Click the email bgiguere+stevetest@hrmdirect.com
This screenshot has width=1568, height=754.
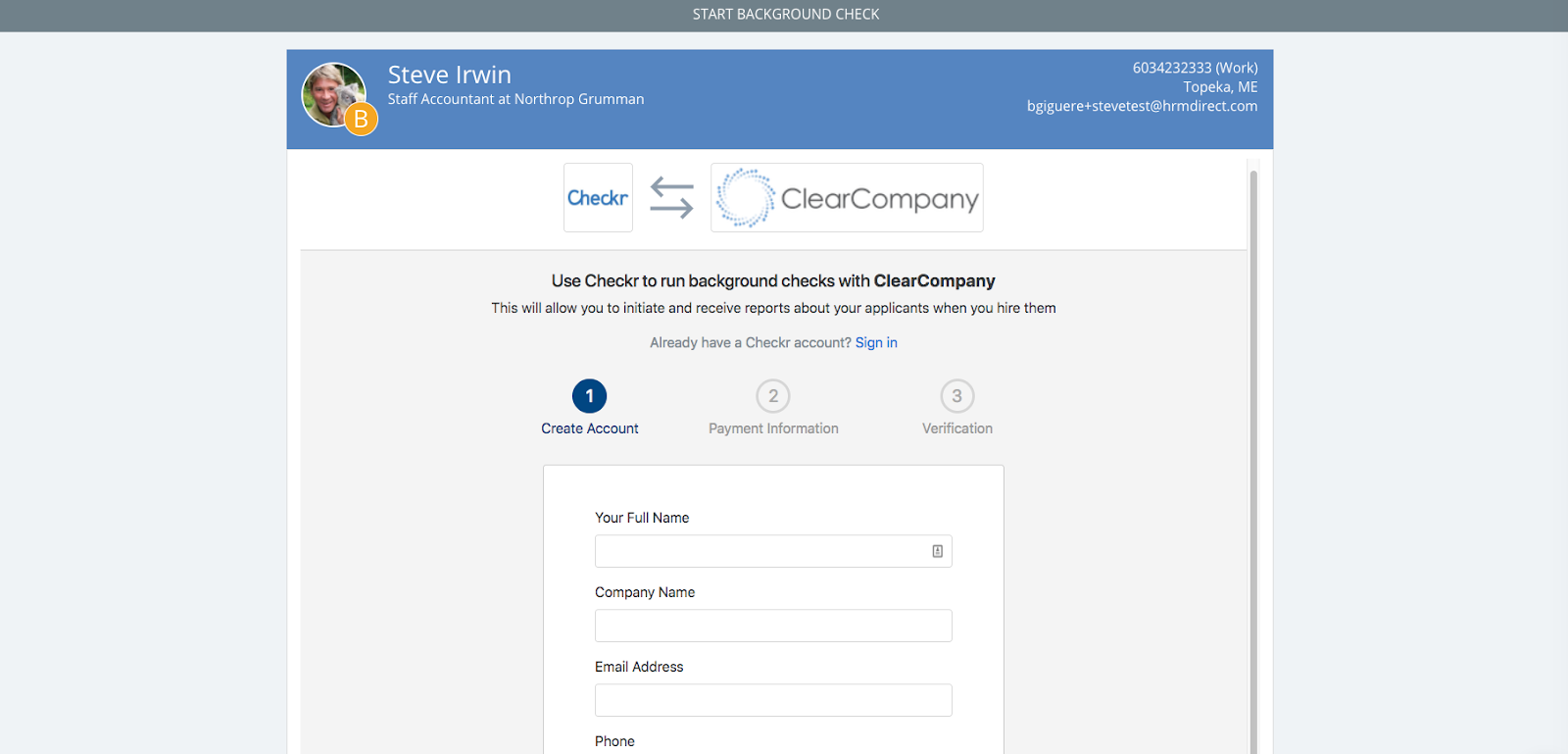tap(1142, 106)
